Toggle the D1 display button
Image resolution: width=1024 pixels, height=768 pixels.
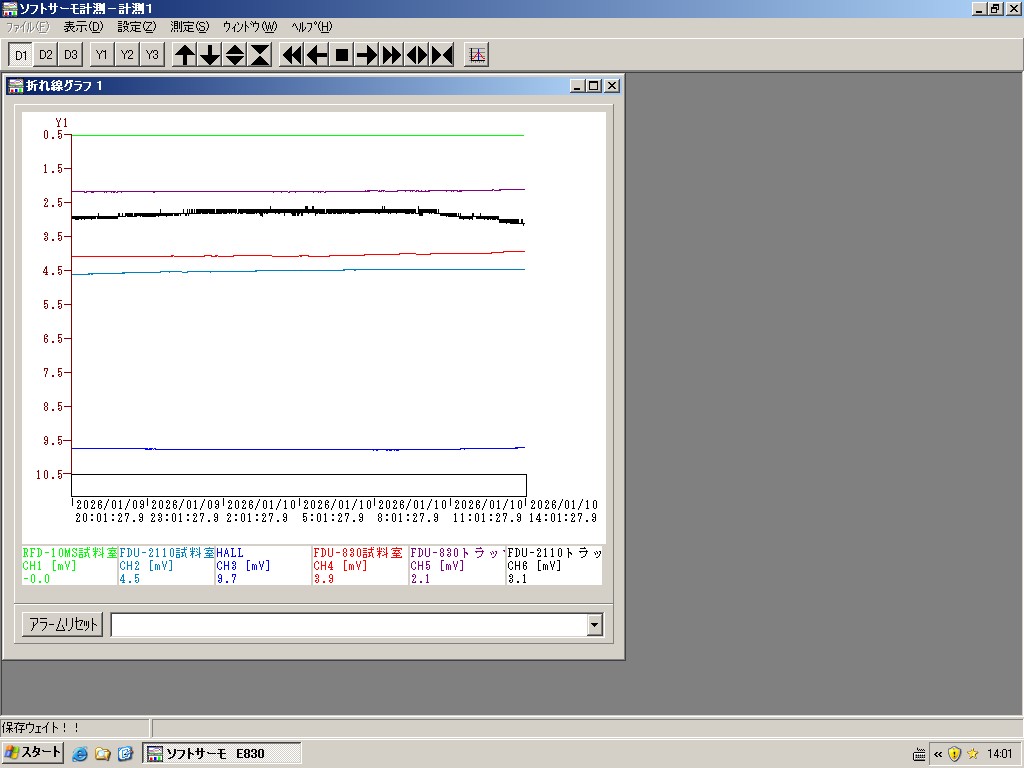pos(21,55)
